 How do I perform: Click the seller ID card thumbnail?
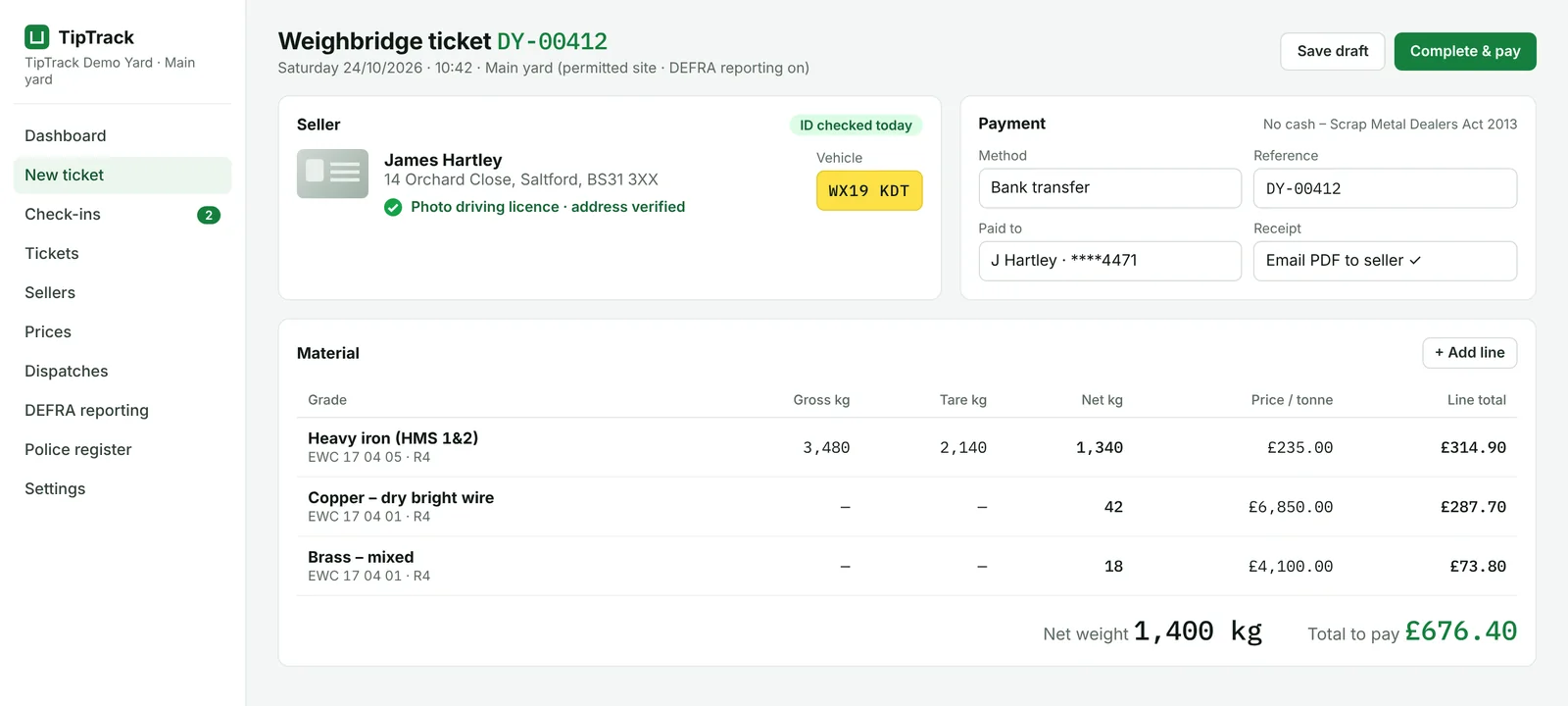332,174
